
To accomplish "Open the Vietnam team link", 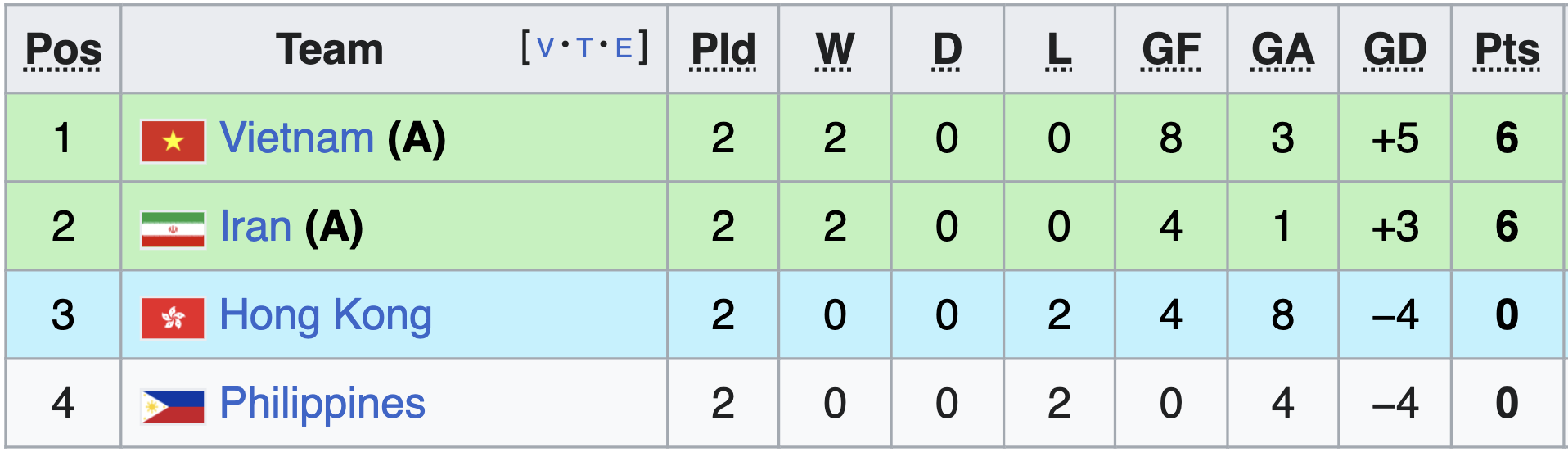I will click(x=297, y=138).
